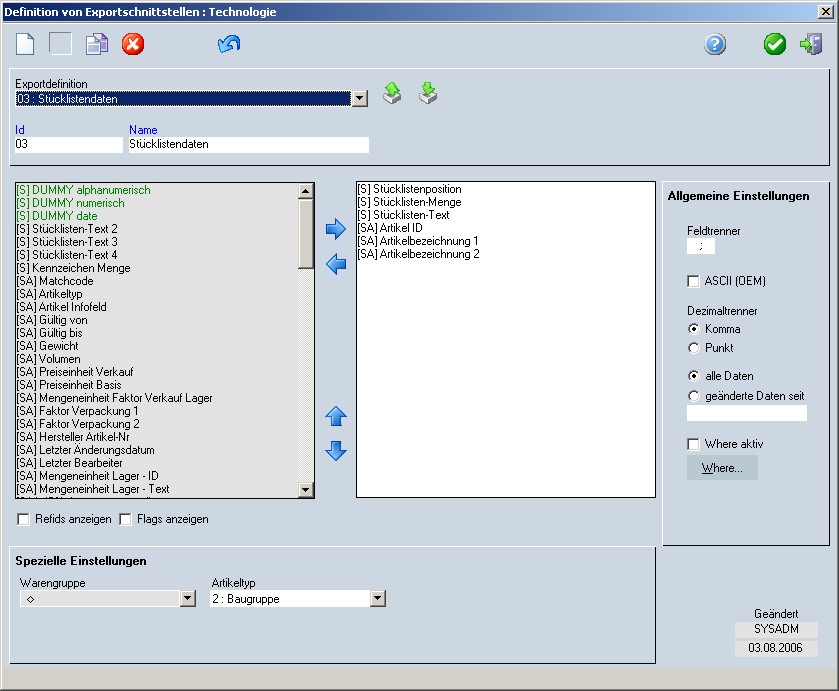Click the copy definition icon
839x691 pixels.
click(97, 44)
